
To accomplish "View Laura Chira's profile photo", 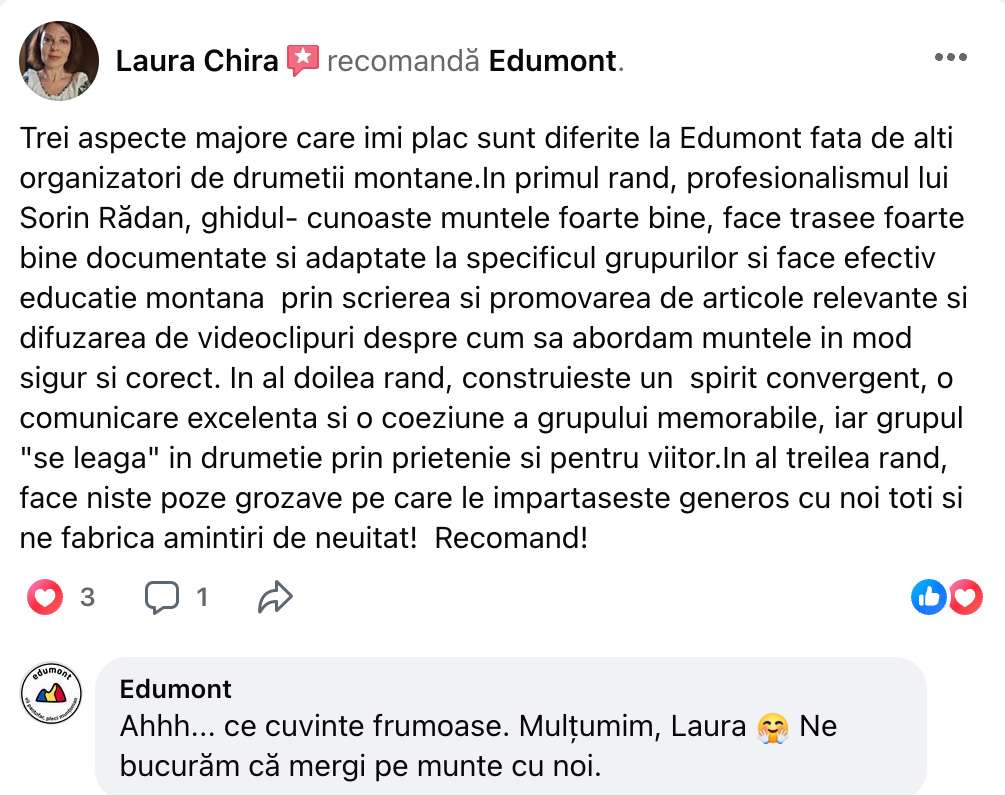I will click(x=59, y=61).
